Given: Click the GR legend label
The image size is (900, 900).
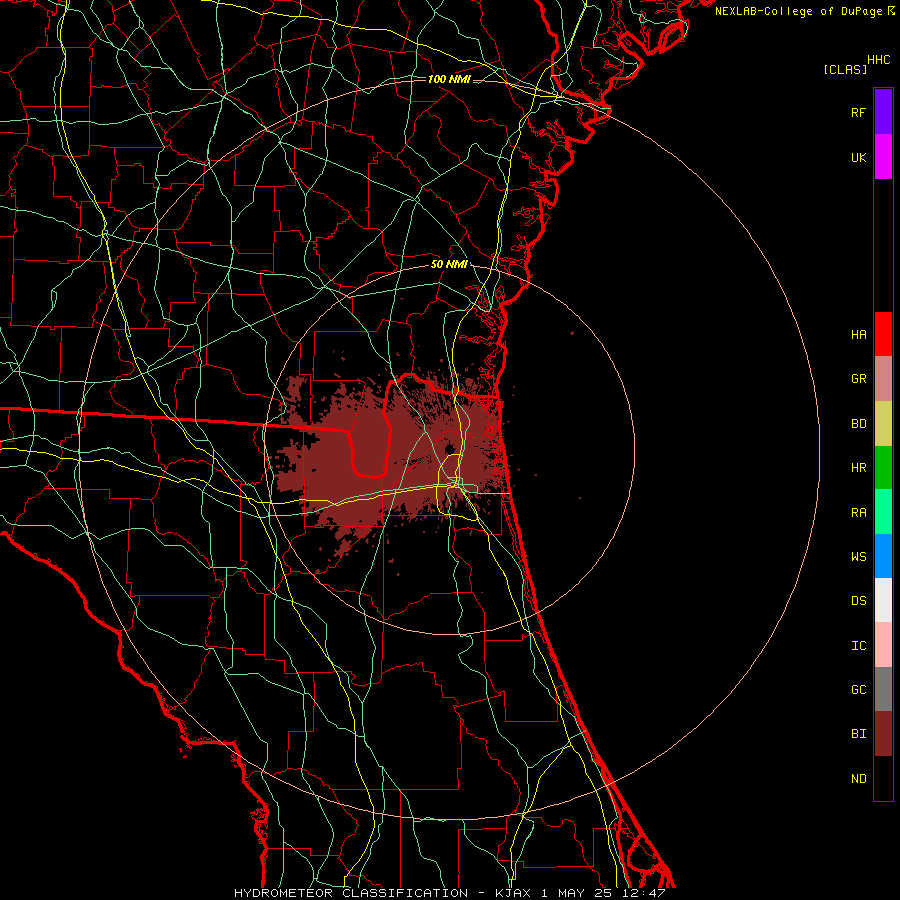Looking at the screenshot, I should pos(858,379).
